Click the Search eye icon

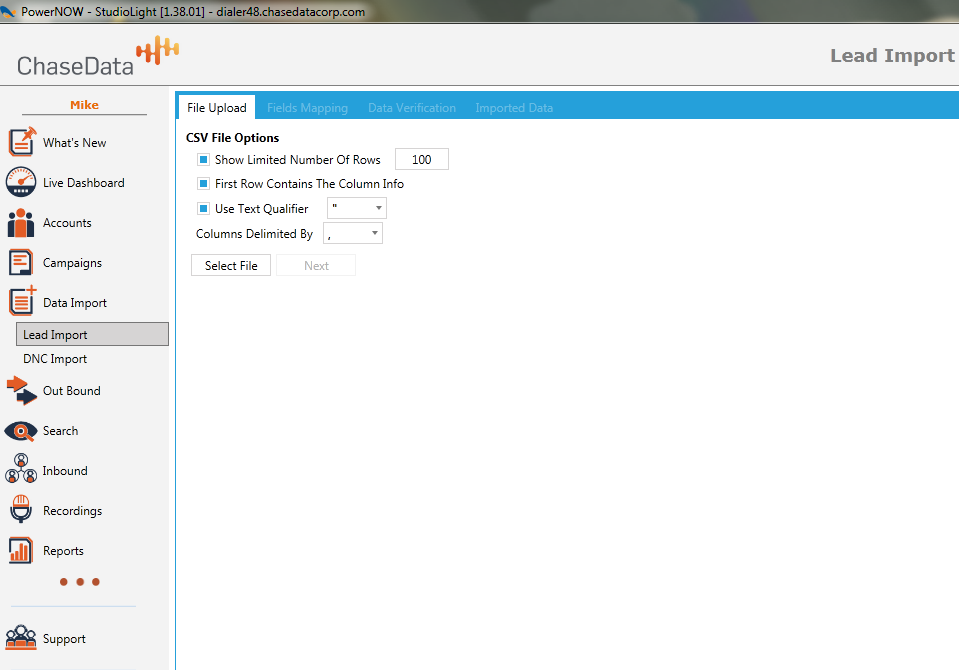click(x=22, y=430)
